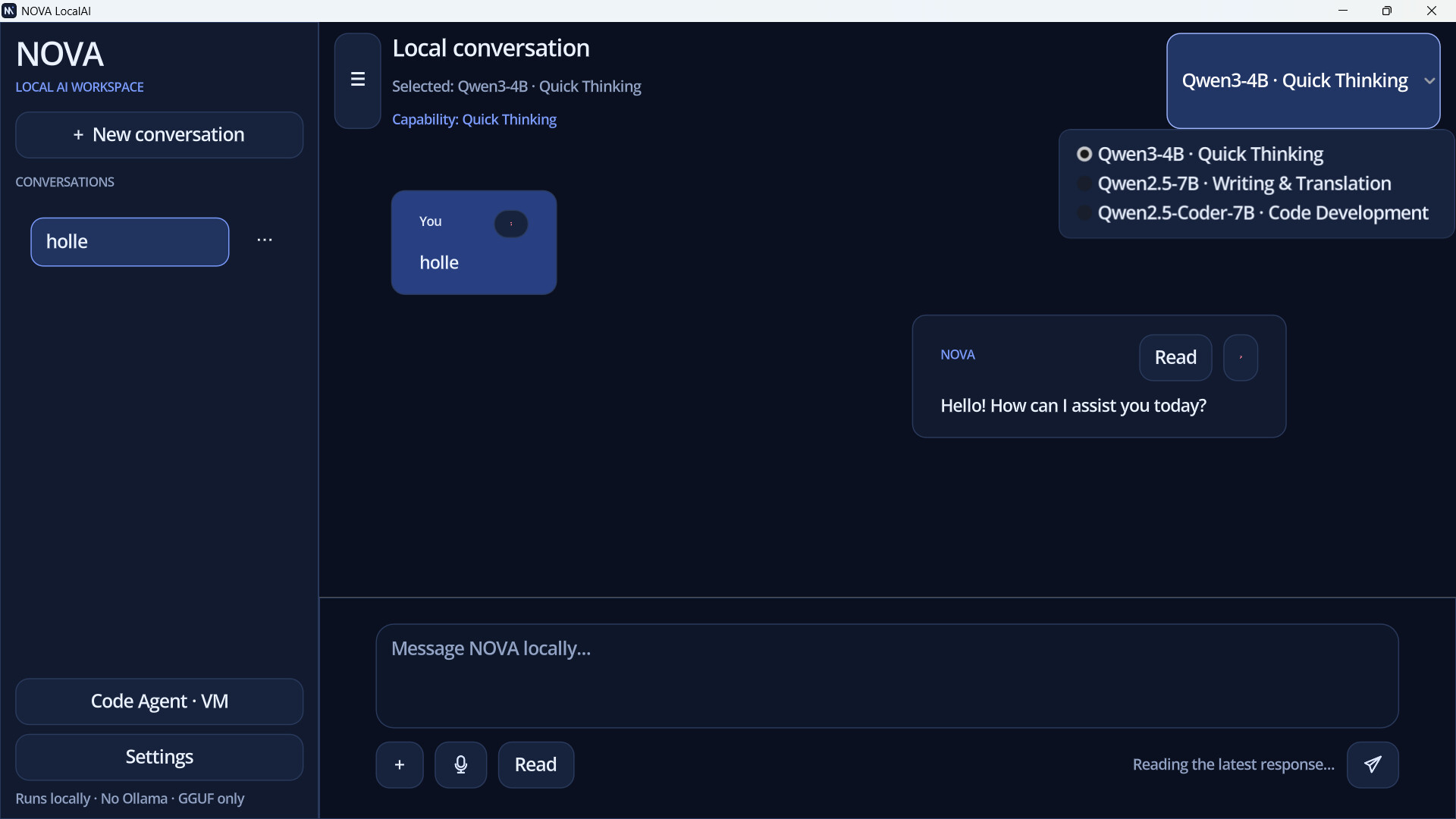This screenshot has width=1456, height=819.
Task: Click the Reading the latest response status text
Action: 1233,764
